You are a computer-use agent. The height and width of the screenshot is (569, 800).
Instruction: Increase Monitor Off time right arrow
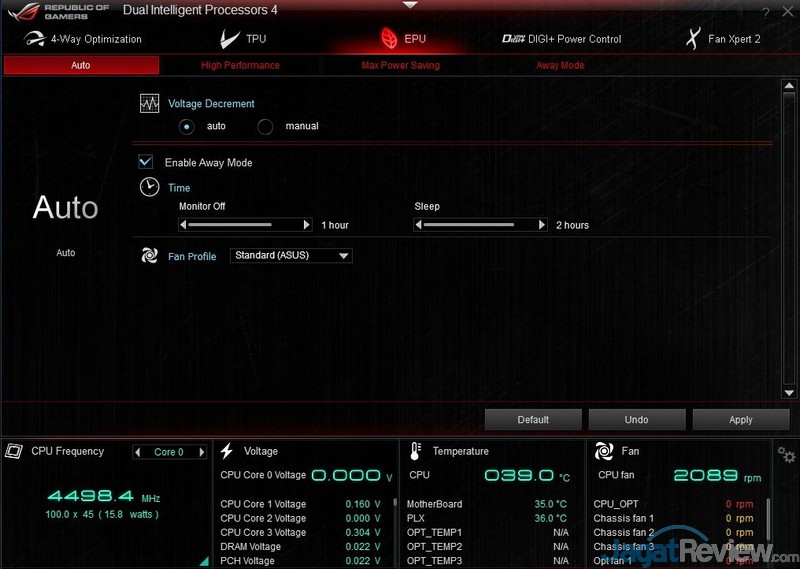(307, 225)
